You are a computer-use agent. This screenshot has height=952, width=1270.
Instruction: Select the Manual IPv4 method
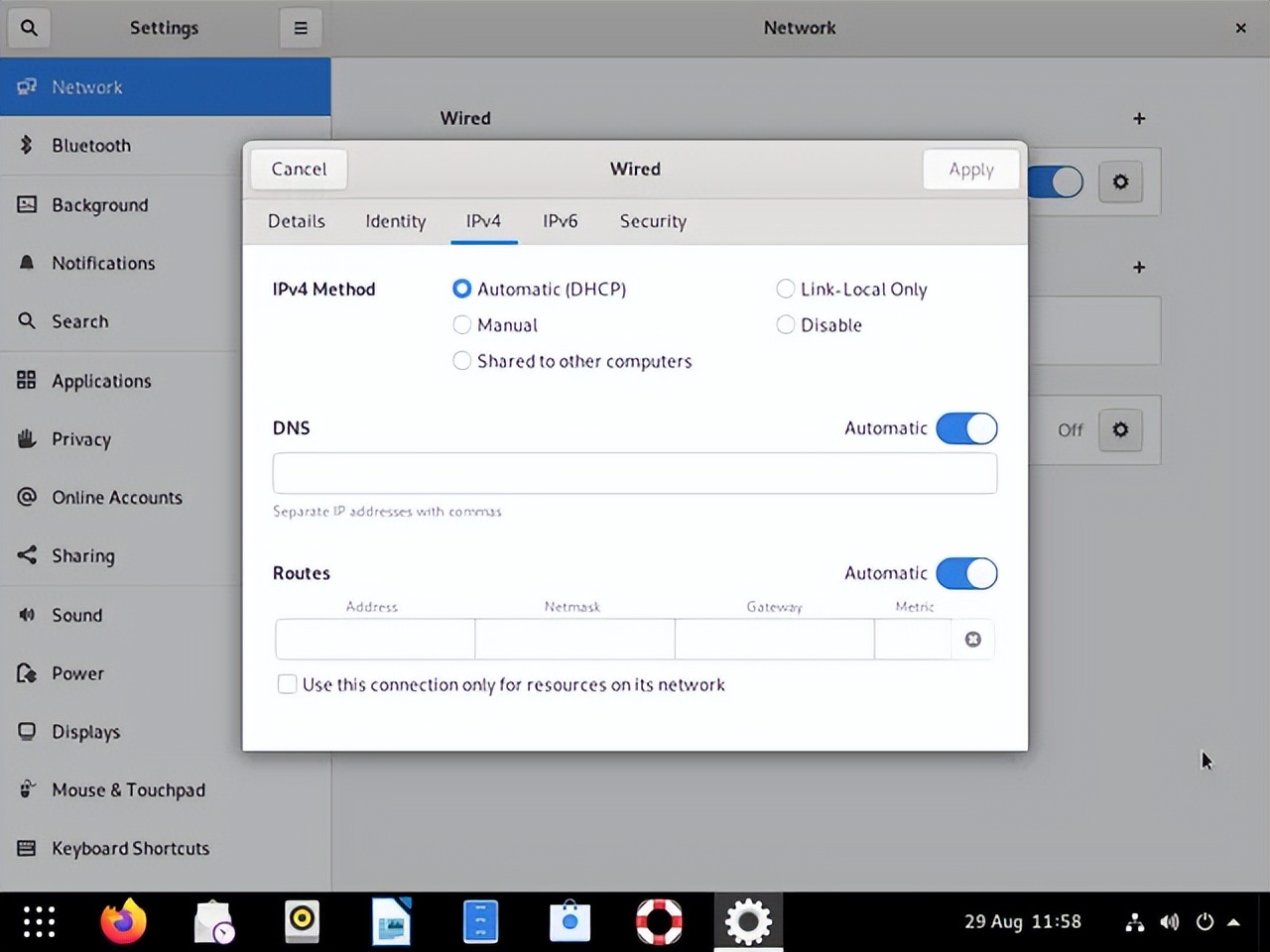[x=462, y=325]
